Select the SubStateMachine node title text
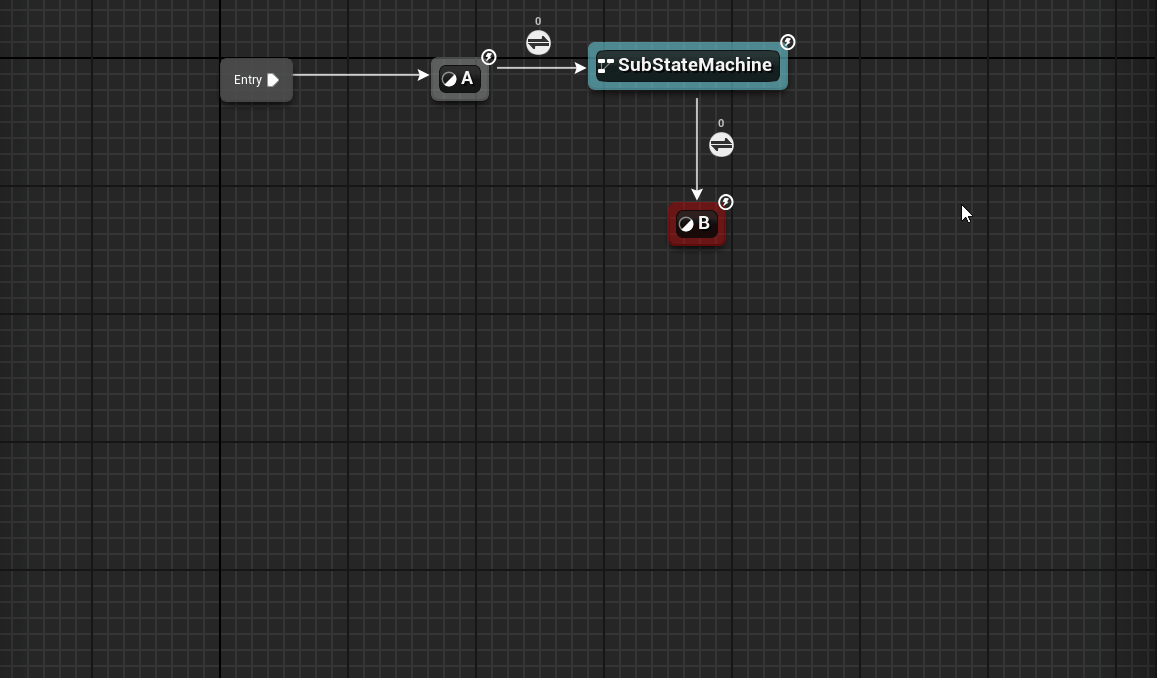 [695, 65]
